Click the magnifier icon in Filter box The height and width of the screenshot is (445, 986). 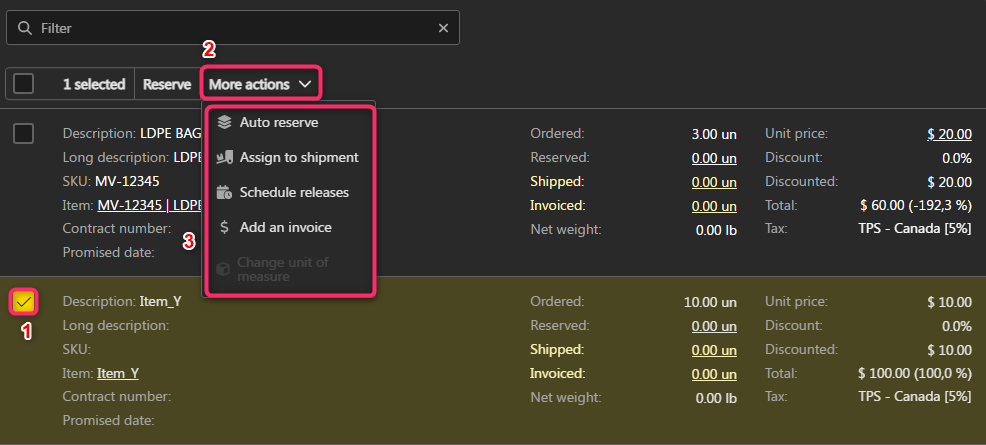24,28
